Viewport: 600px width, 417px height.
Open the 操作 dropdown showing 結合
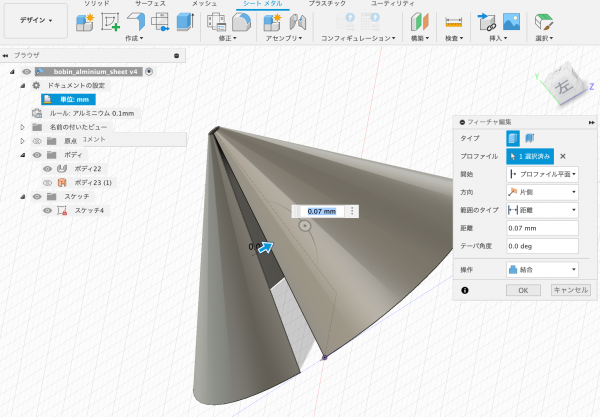(x=543, y=269)
